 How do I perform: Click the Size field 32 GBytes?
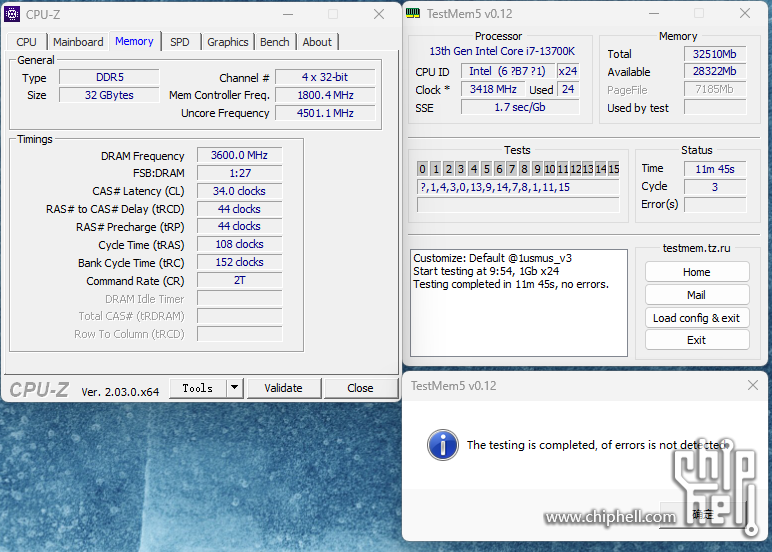tap(109, 95)
